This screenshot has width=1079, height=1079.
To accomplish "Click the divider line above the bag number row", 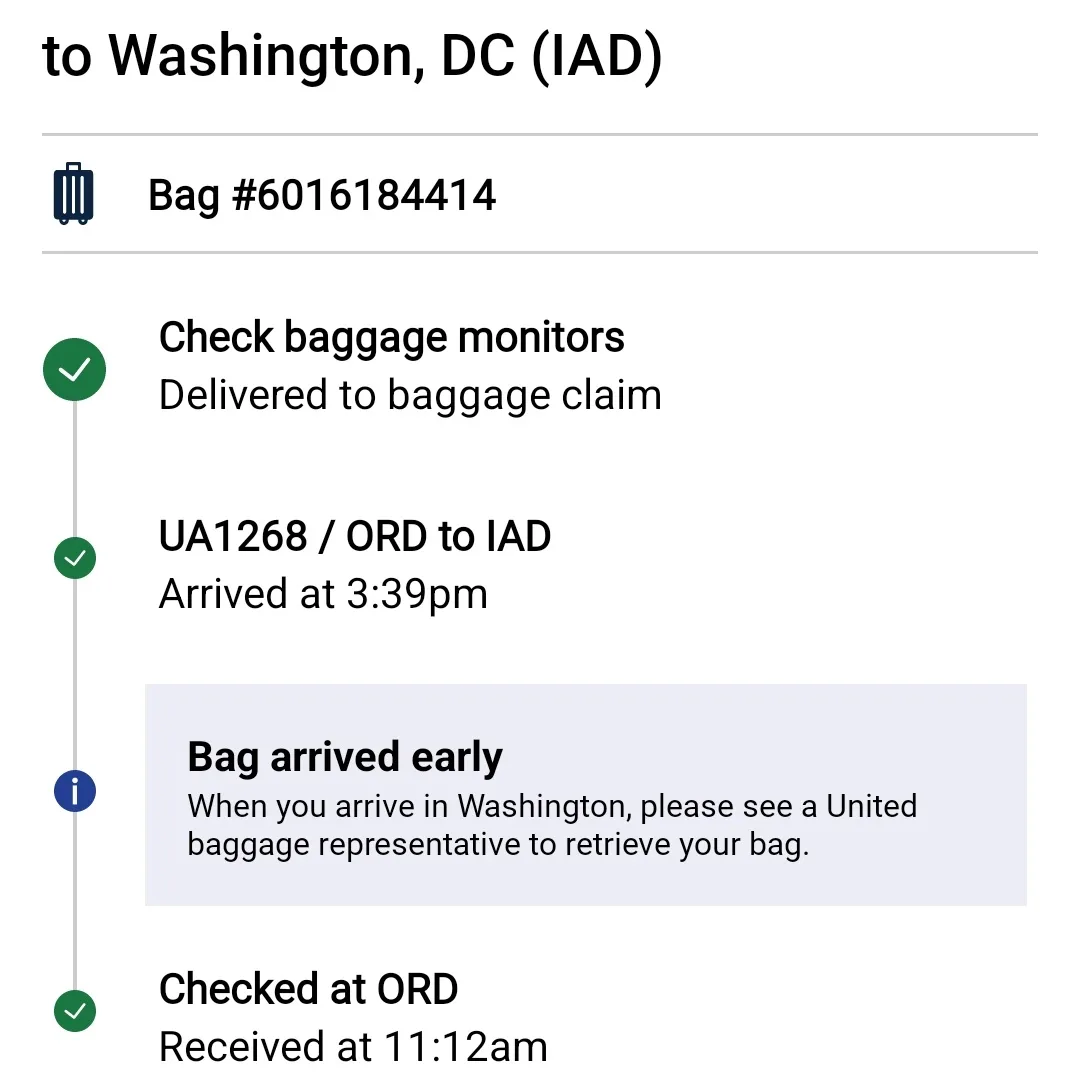I will click(x=539, y=134).
